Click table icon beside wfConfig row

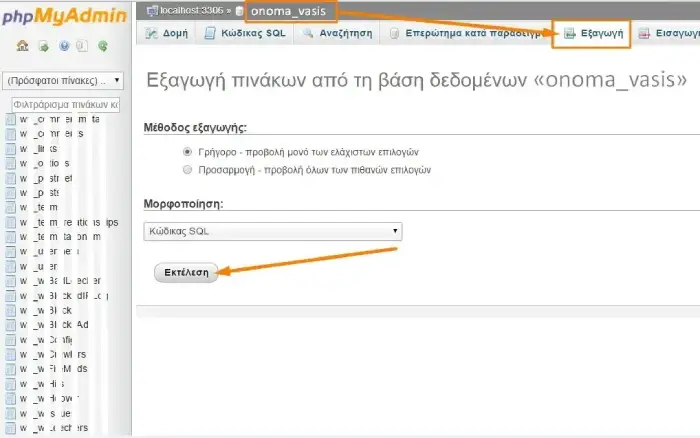pos(10,340)
